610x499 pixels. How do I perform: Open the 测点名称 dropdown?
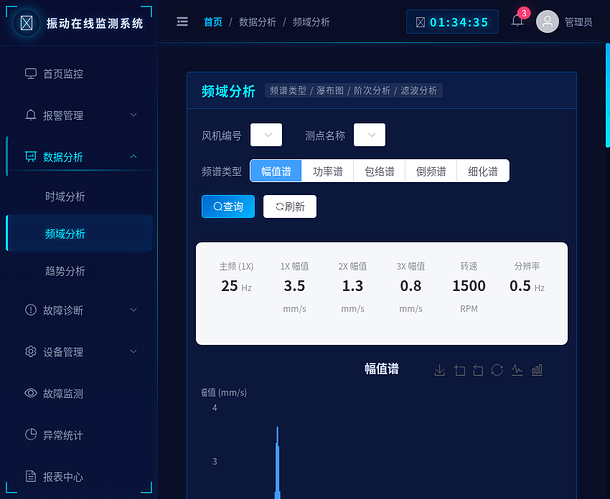click(x=370, y=135)
